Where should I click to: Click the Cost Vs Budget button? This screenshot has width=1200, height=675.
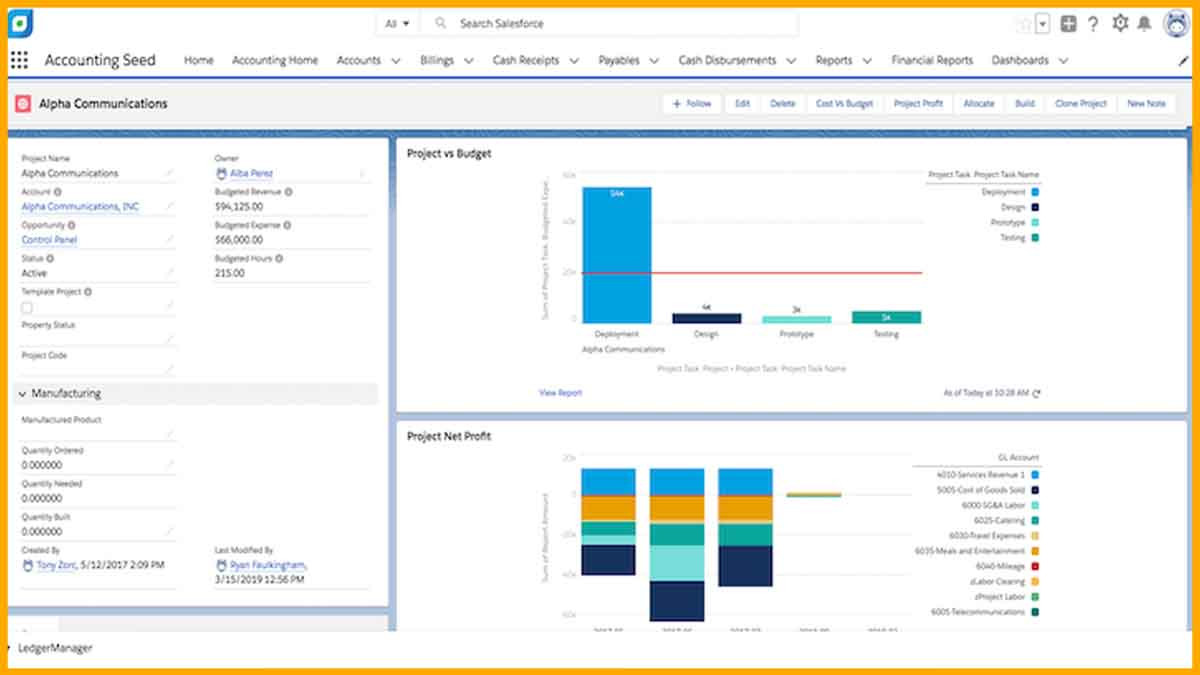[844, 104]
